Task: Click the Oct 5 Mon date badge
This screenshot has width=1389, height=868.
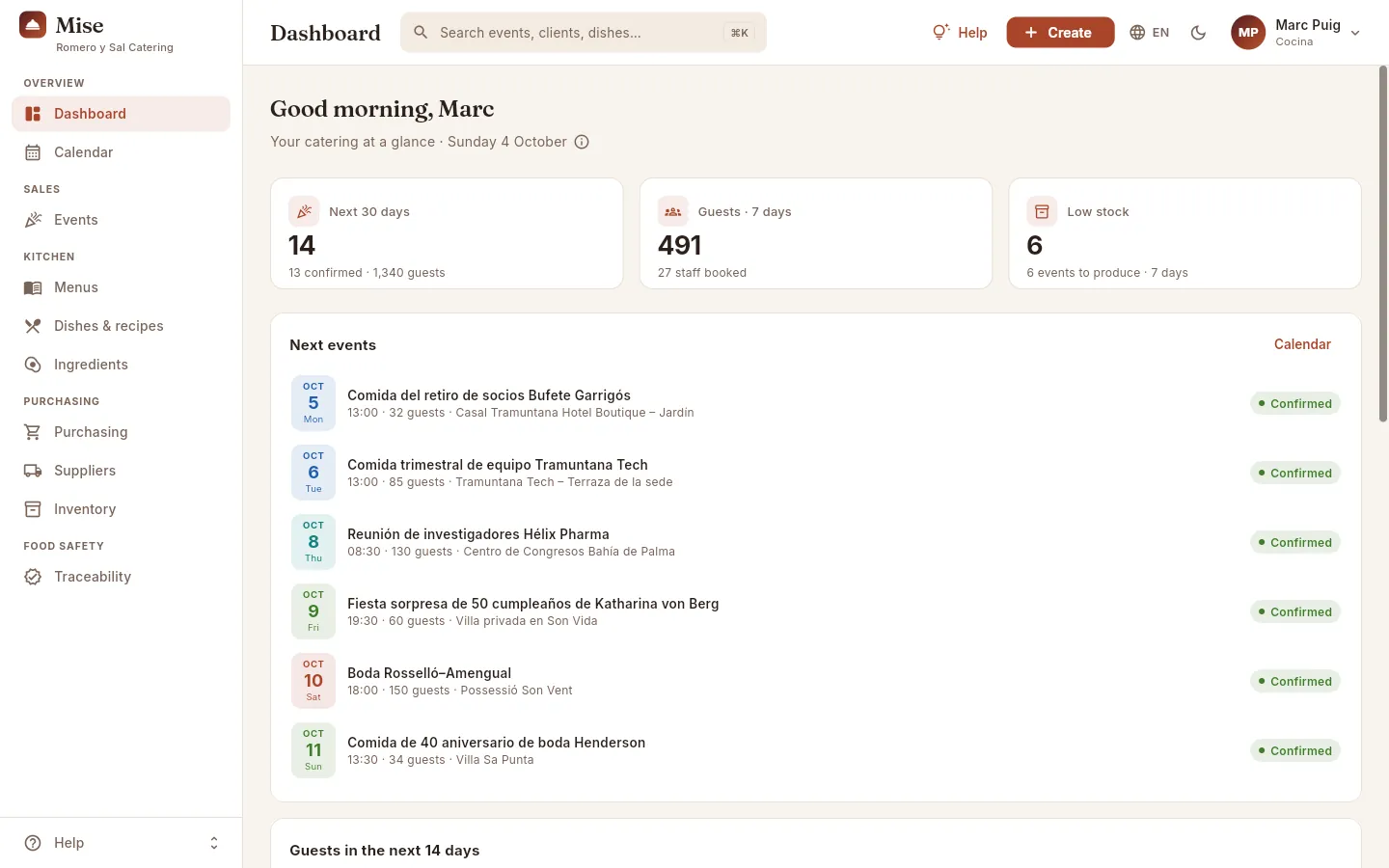Action: 313,403
